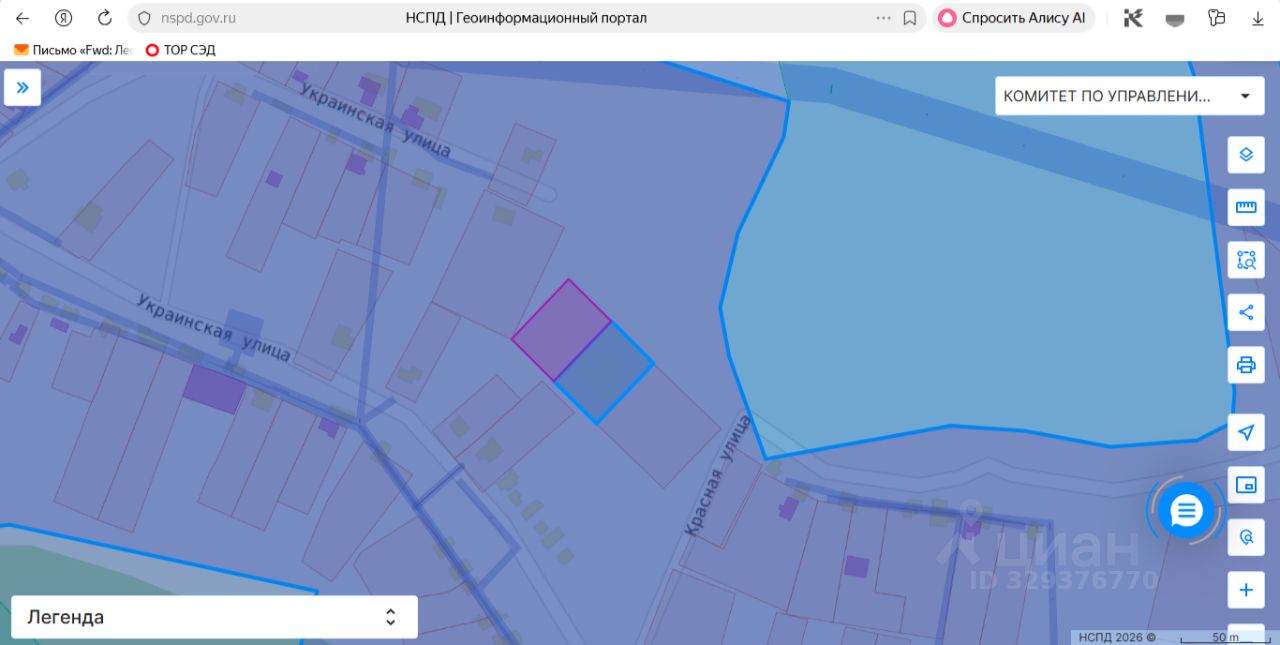Open site security info next to nspd.gov.ru
The height and width of the screenshot is (645, 1280).
(x=144, y=18)
